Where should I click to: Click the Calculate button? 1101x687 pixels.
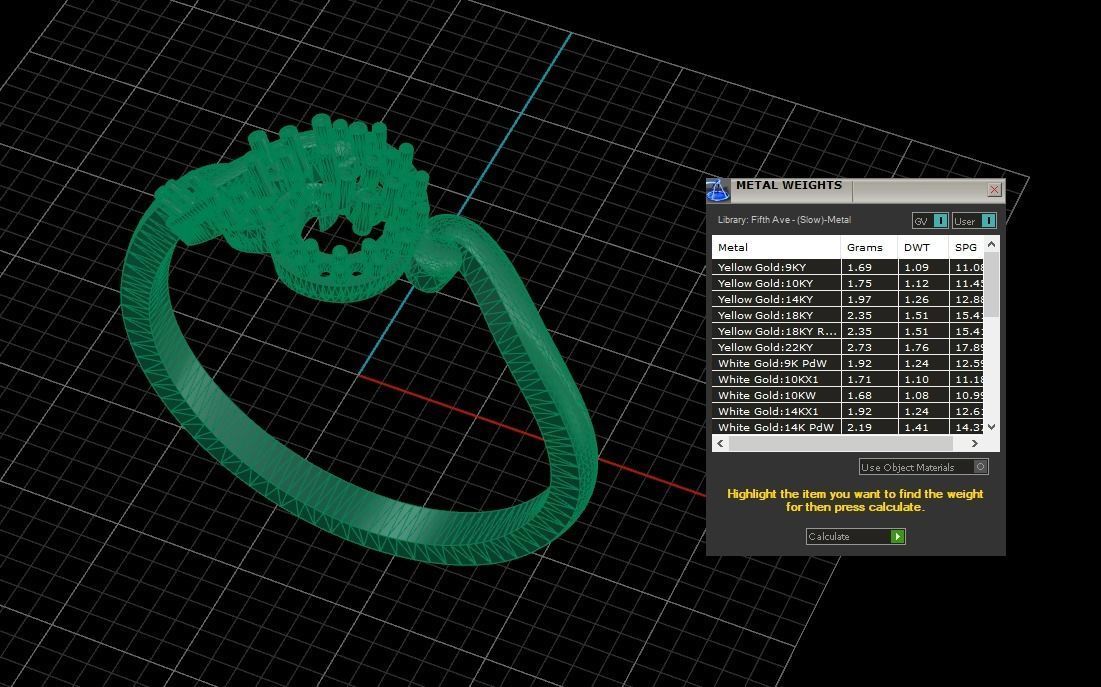tap(855, 536)
